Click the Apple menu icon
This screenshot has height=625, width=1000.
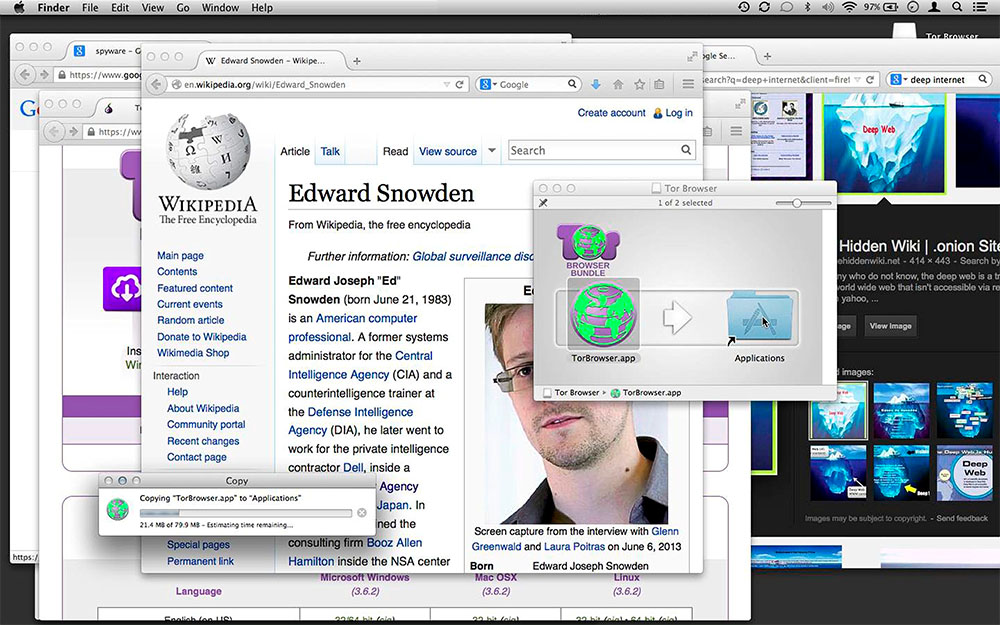coord(18,7)
